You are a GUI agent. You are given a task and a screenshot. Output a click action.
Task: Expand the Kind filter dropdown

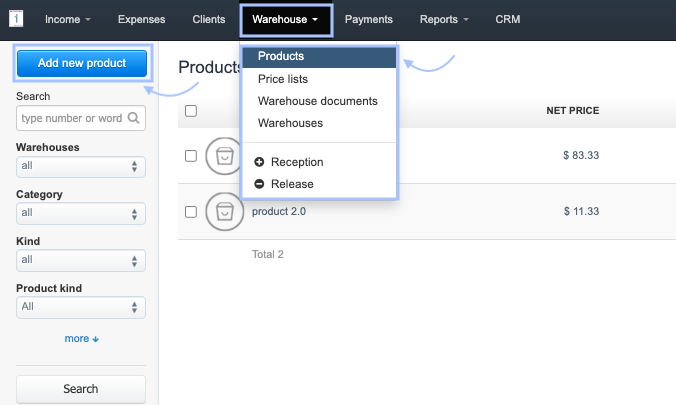pyautogui.click(x=81, y=260)
